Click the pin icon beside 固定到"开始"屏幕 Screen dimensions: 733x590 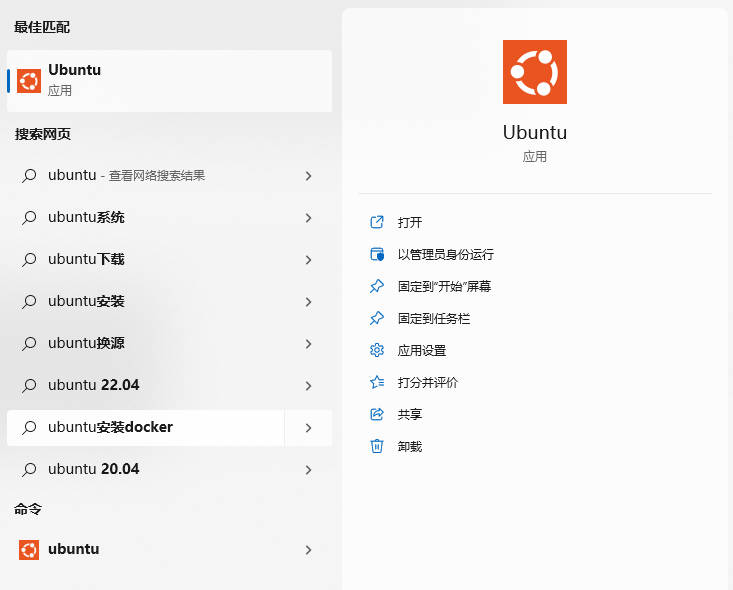coord(377,286)
